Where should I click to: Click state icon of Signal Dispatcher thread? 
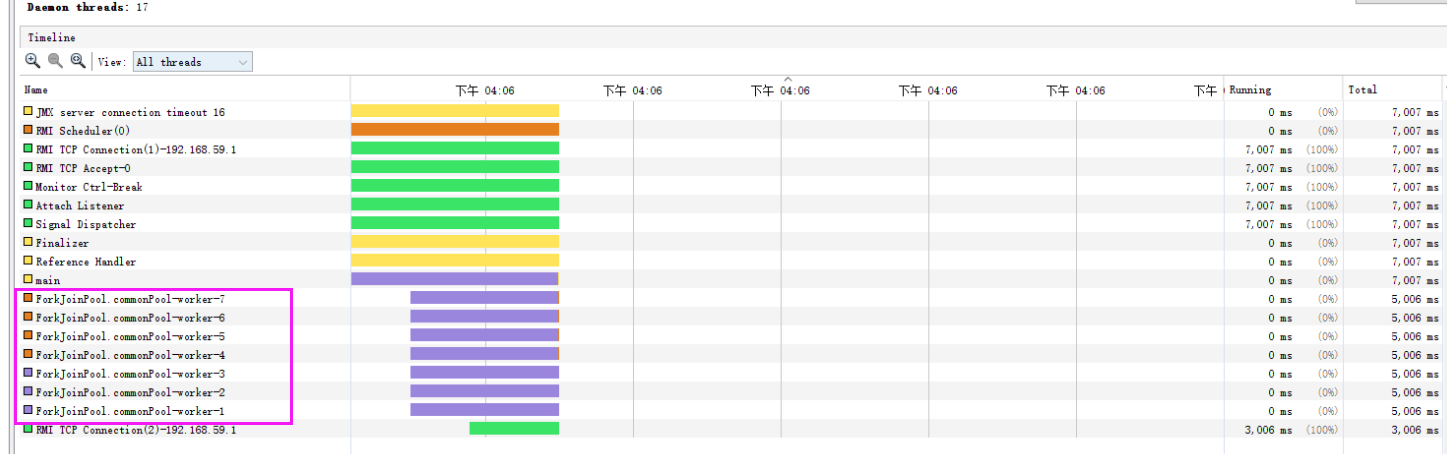(x=28, y=224)
